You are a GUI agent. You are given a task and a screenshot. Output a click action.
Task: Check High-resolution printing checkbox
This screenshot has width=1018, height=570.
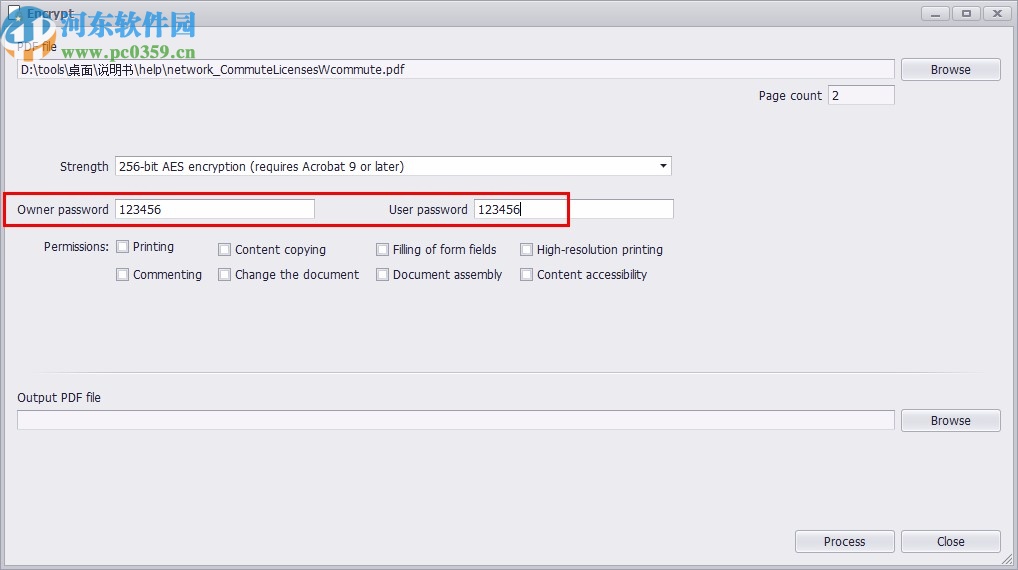(527, 249)
